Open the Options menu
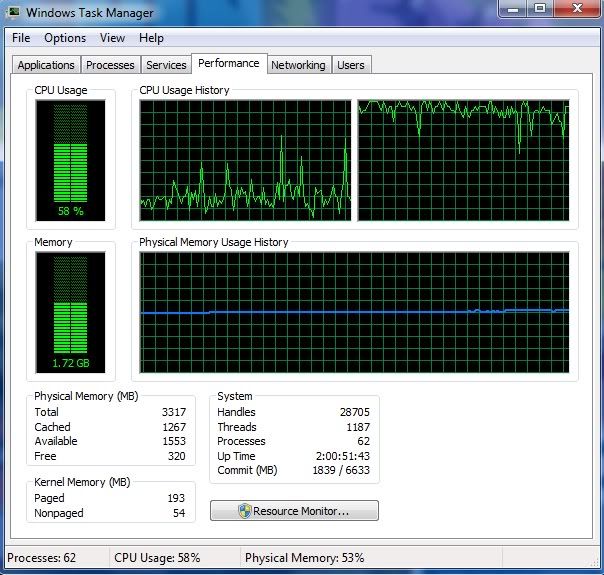Image resolution: width=604 pixels, height=575 pixels. (65, 38)
